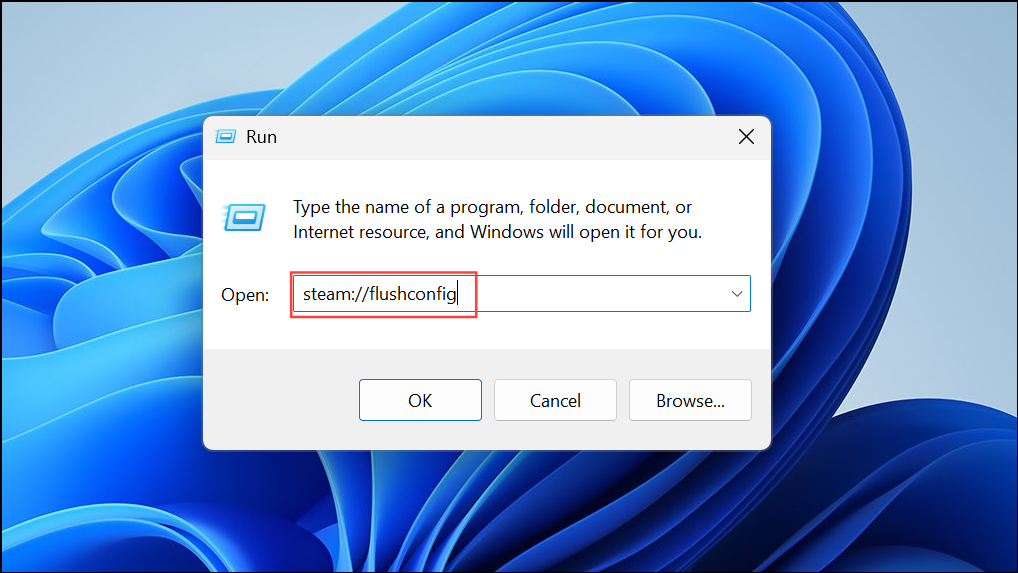Viewport: 1018px width, 573px height.
Task: Click the 'Open:' label
Action: 245,295
